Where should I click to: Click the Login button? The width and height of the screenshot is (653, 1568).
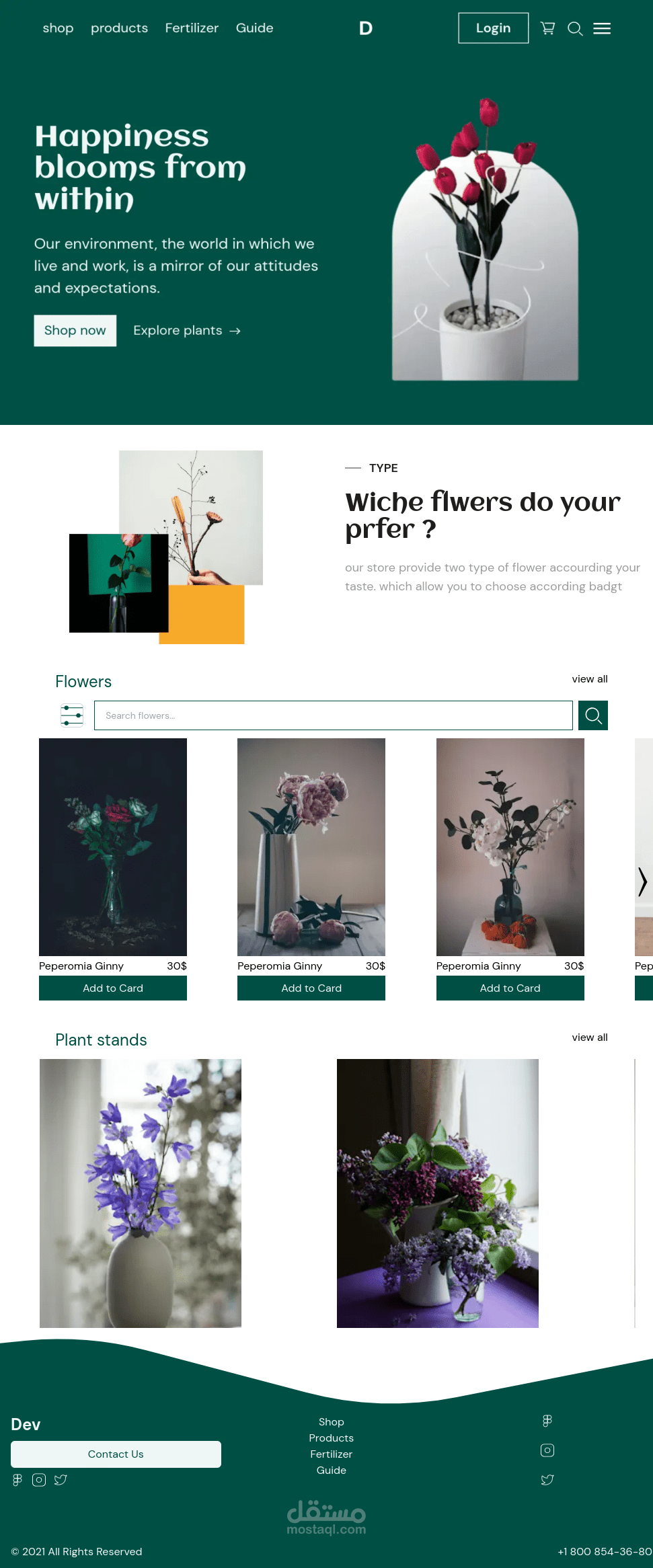[494, 28]
